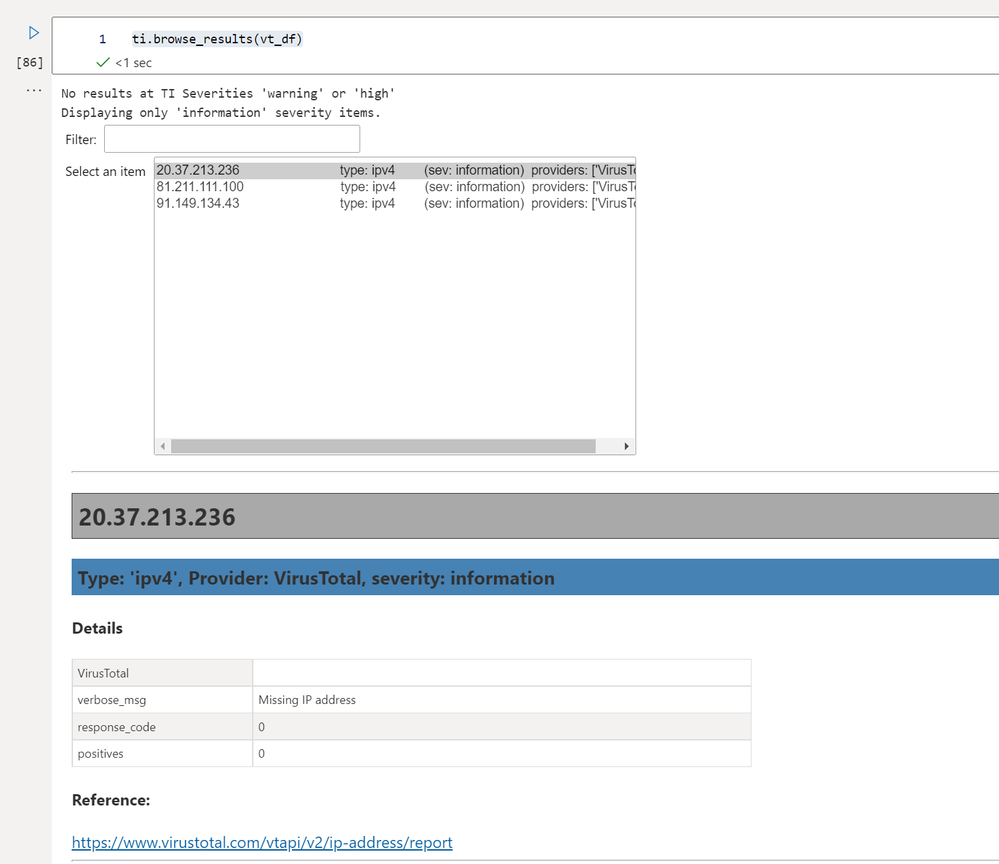Click the 'Displaying only information severity' line
Viewport: 999px width, 864px height.
click(220, 112)
